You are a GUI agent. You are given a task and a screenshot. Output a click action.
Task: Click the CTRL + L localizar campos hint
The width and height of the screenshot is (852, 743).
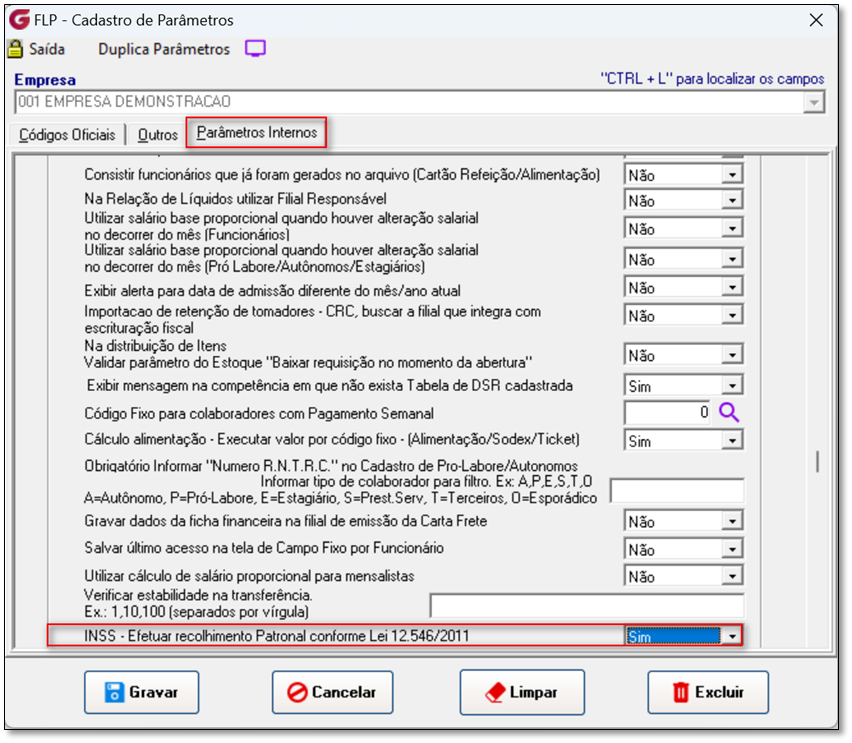pyautogui.click(x=712, y=79)
